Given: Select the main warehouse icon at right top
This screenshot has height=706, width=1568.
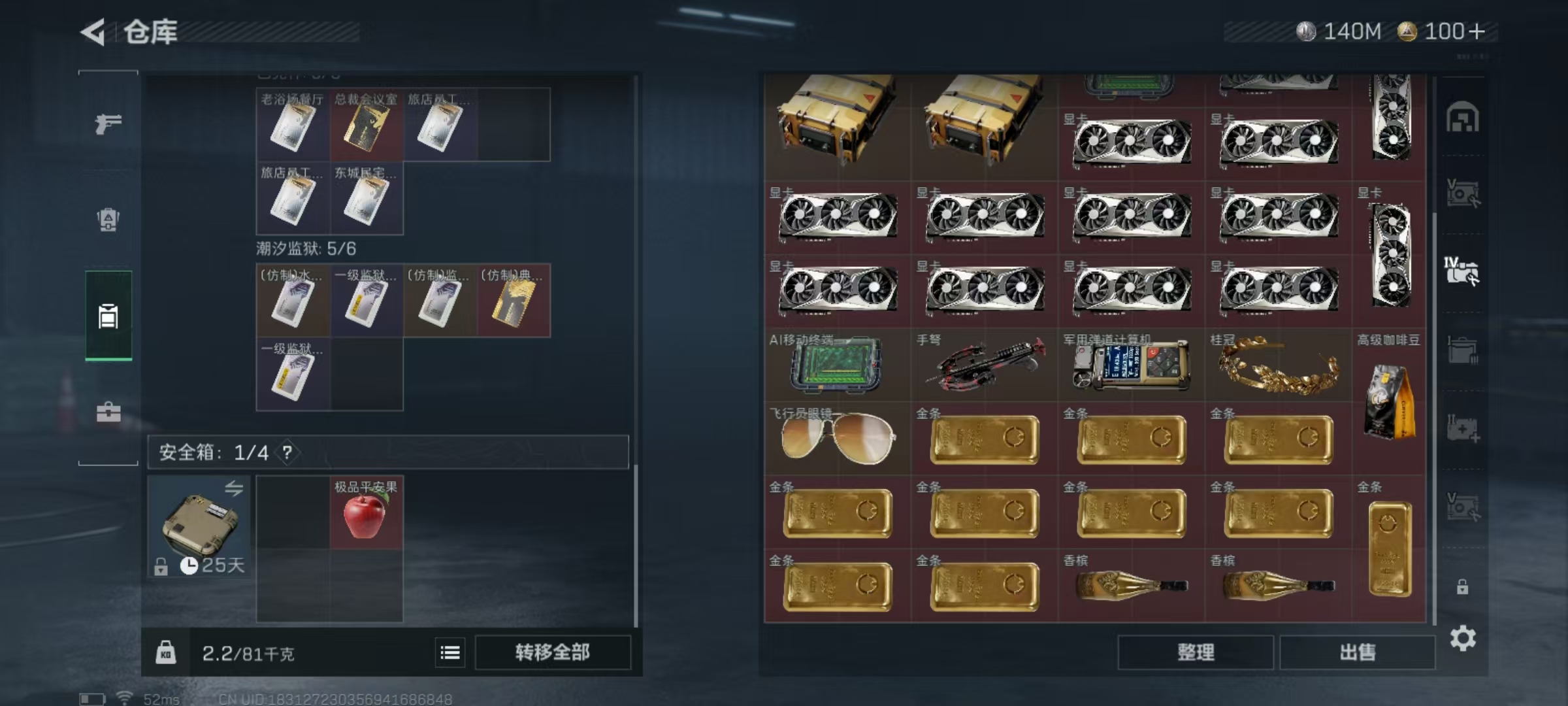Looking at the screenshot, I should [x=1463, y=118].
